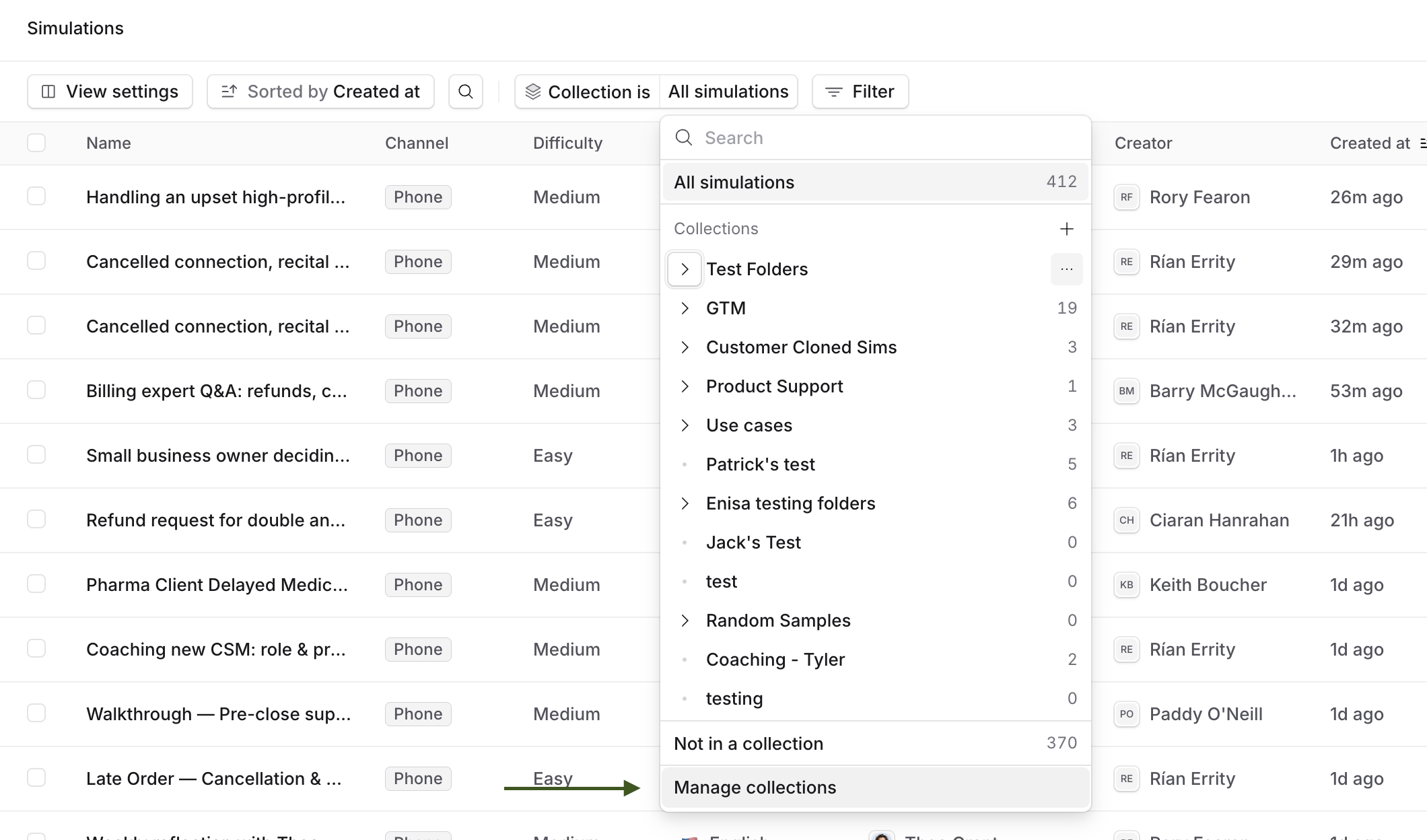
Task: Click Keith Boucher's KB avatar badge
Action: tap(1127, 585)
